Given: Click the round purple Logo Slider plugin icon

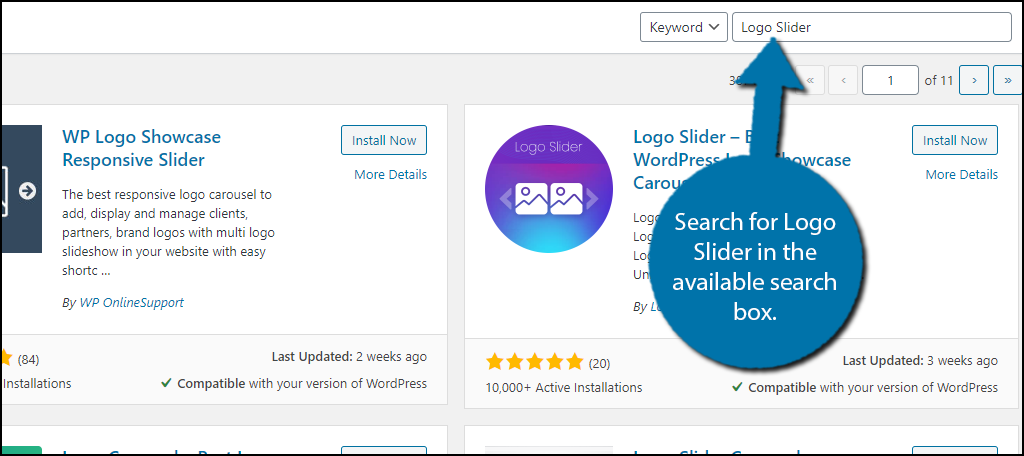Looking at the screenshot, I should [549, 189].
